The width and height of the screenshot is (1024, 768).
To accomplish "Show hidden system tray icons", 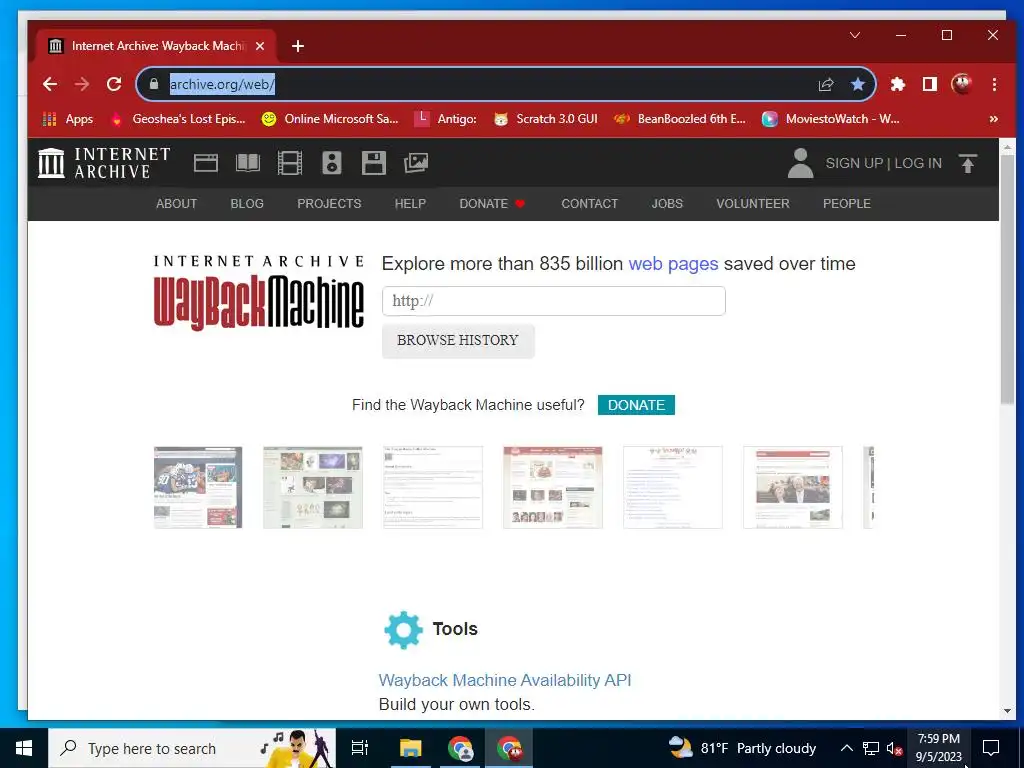I will tap(846, 748).
